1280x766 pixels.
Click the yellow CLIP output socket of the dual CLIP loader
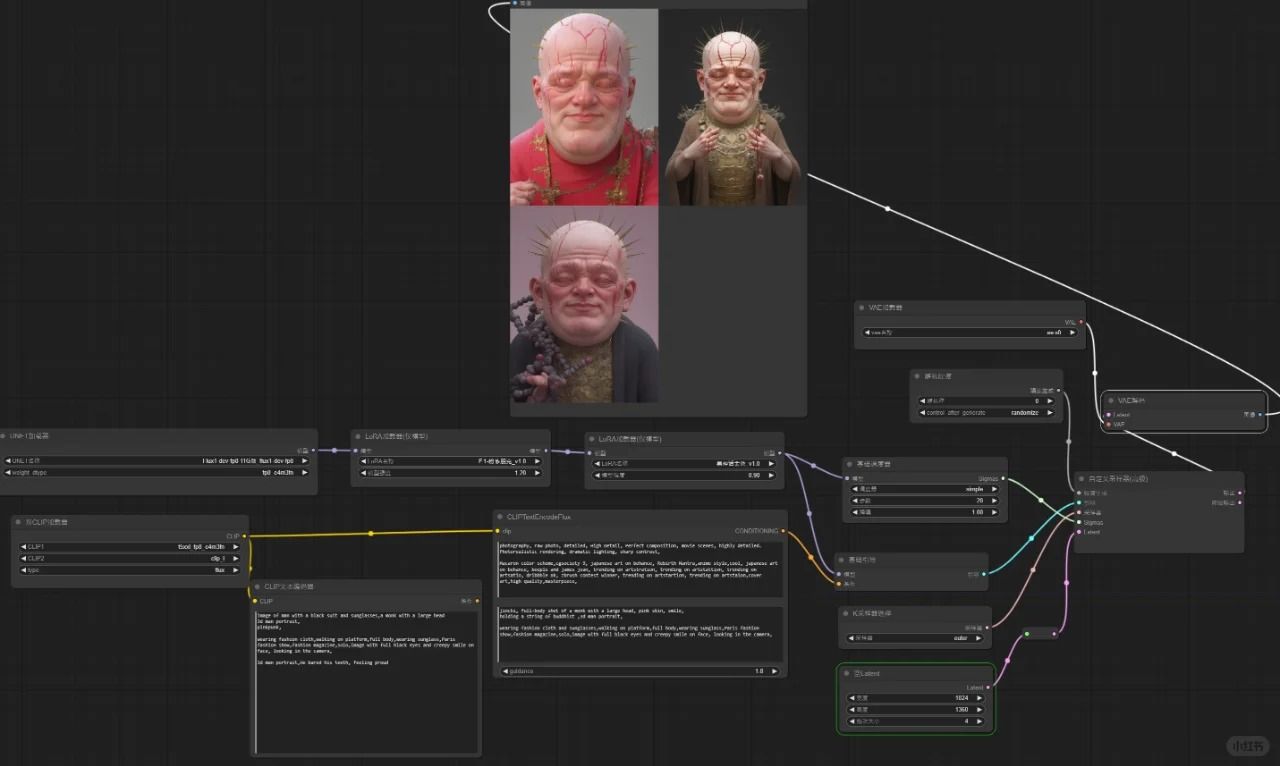click(246, 536)
